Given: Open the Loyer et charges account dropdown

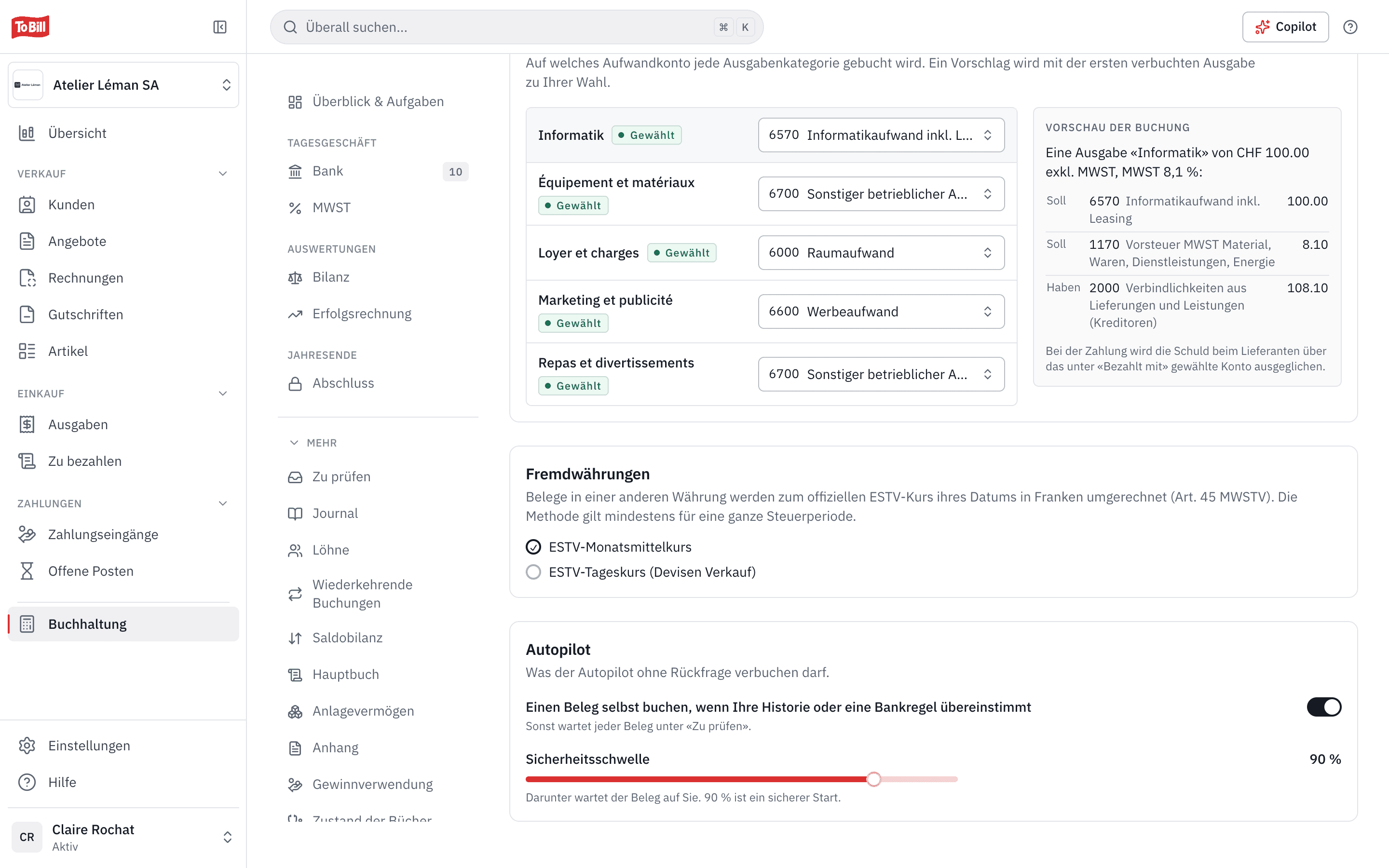Looking at the screenshot, I should click(x=881, y=253).
